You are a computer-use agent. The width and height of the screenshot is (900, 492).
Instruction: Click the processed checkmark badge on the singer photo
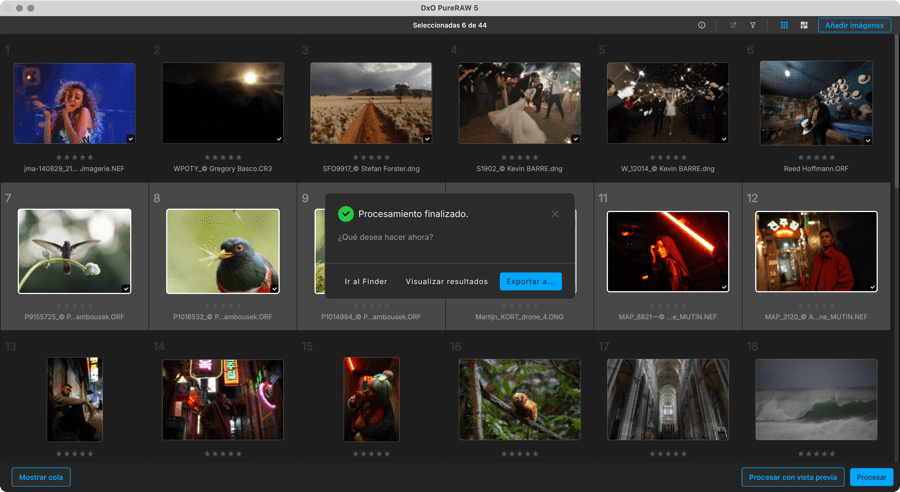(x=130, y=139)
